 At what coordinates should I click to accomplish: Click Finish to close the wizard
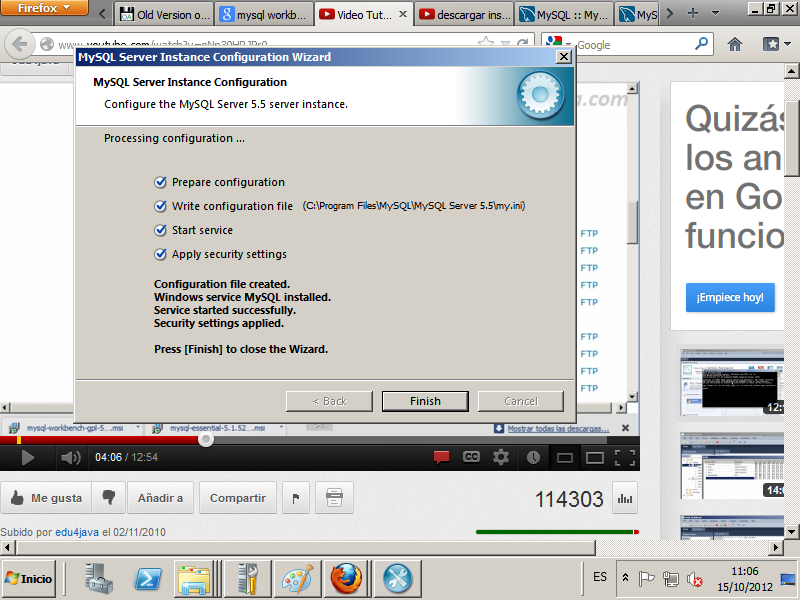tap(425, 401)
